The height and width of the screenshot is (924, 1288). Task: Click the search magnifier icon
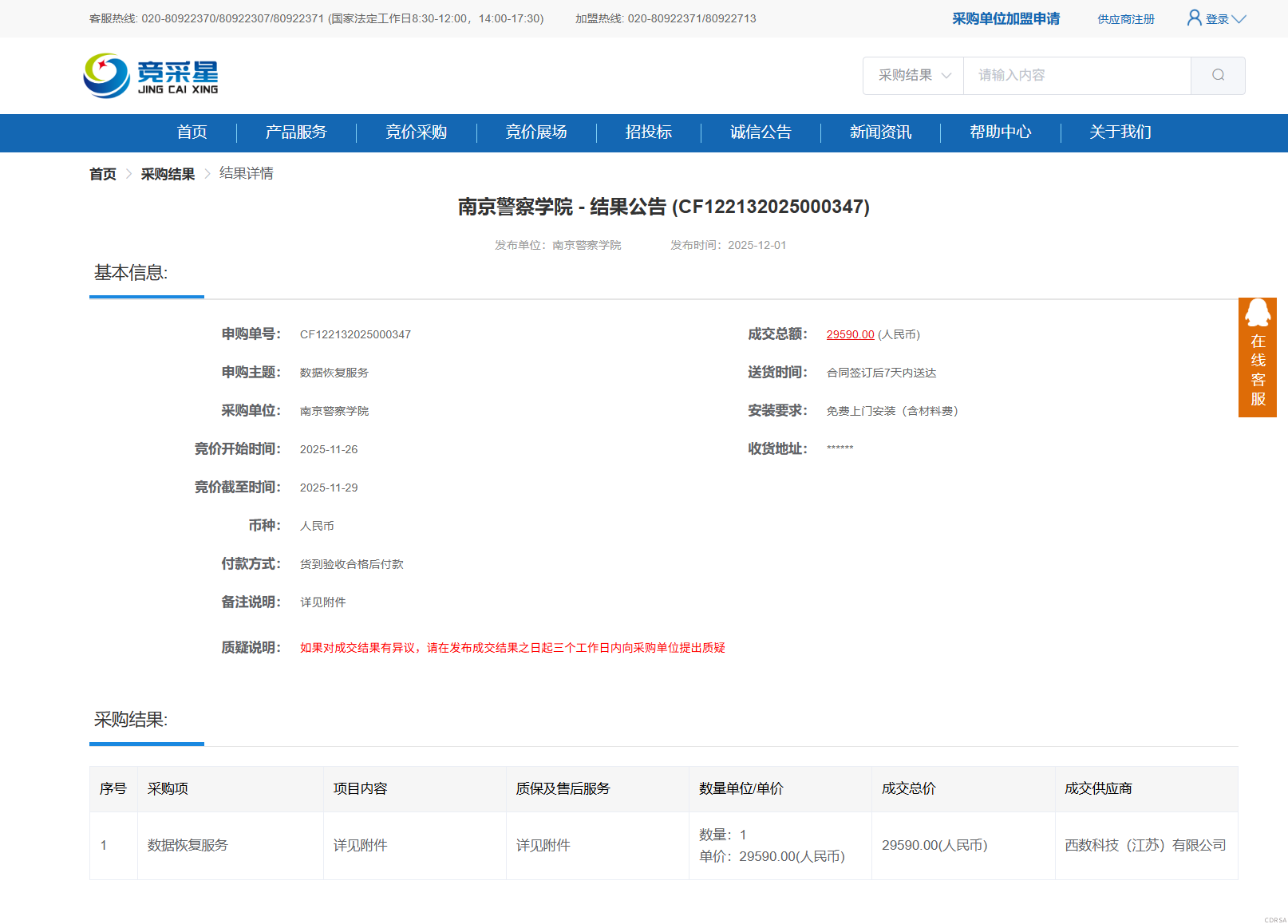(1217, 75)
